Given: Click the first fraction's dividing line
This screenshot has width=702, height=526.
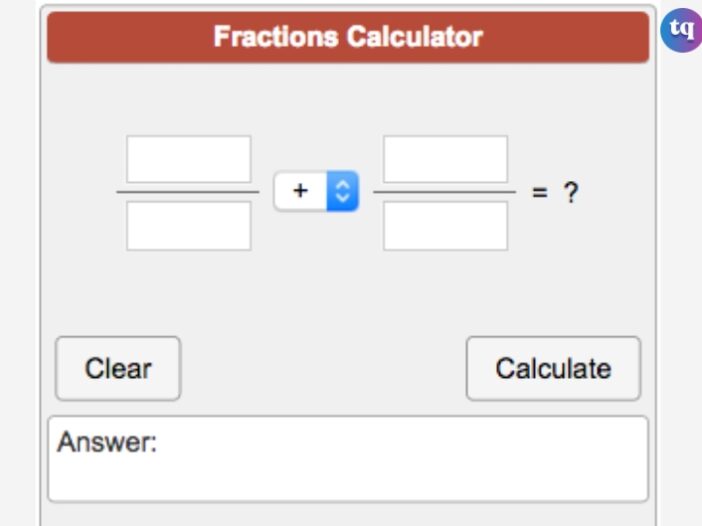Looking at the screenshot, I should point(188,192).
